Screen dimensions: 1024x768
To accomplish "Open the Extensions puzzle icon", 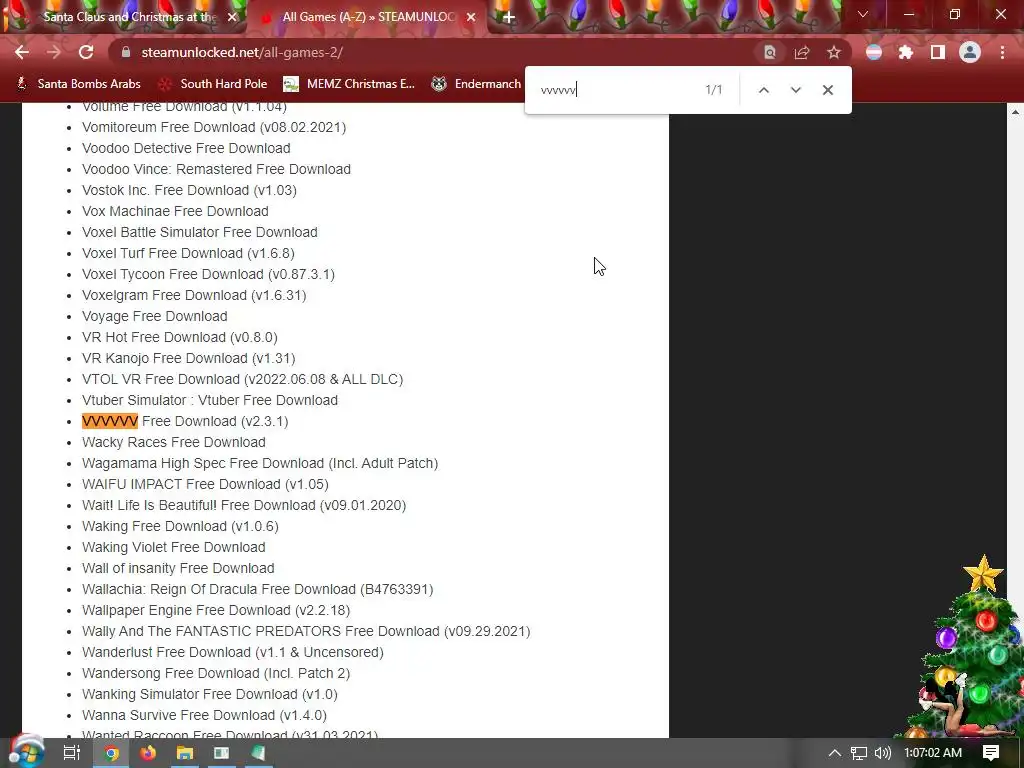I will [906, 52].
